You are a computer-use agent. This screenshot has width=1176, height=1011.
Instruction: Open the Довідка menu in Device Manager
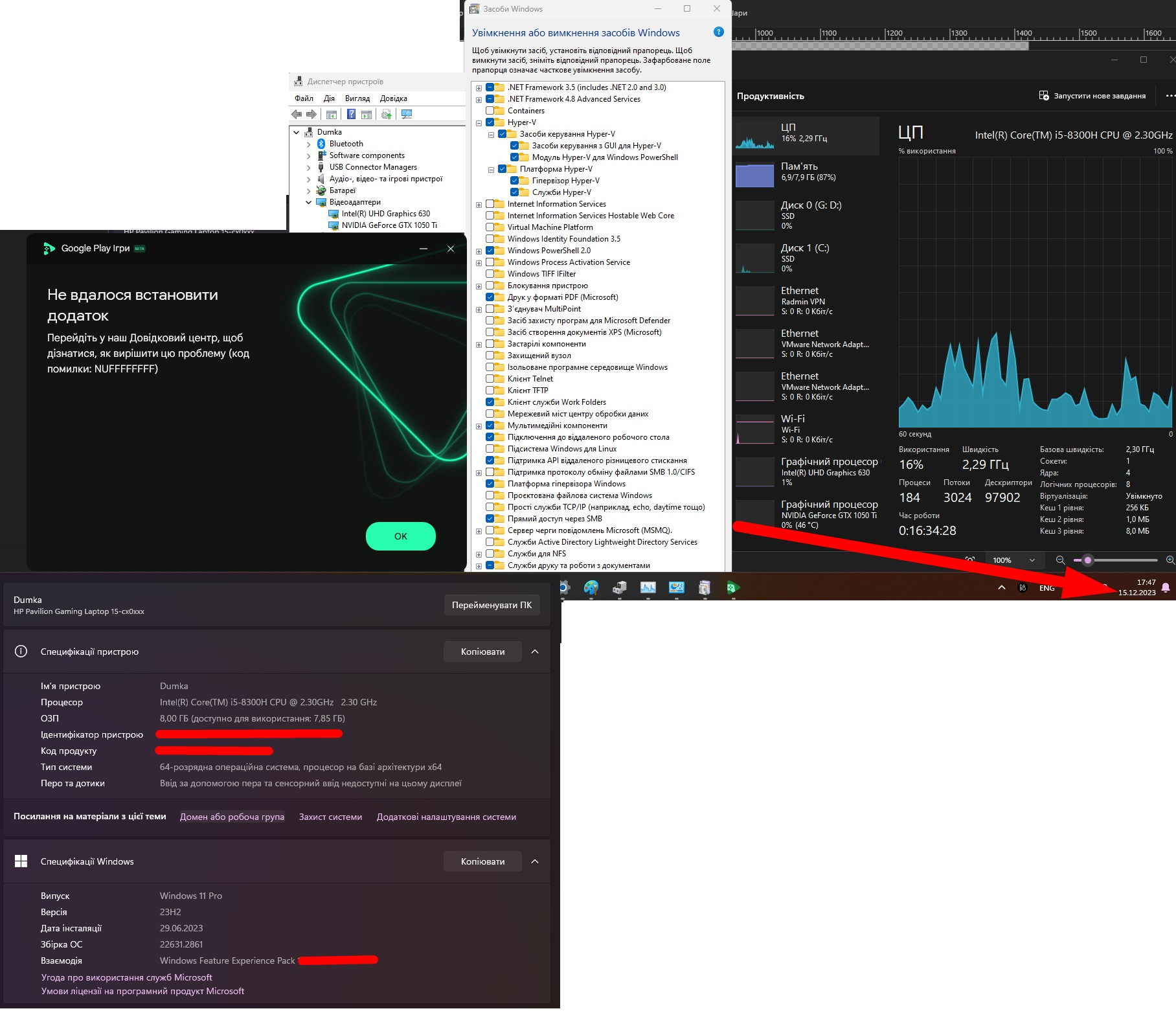394,98
